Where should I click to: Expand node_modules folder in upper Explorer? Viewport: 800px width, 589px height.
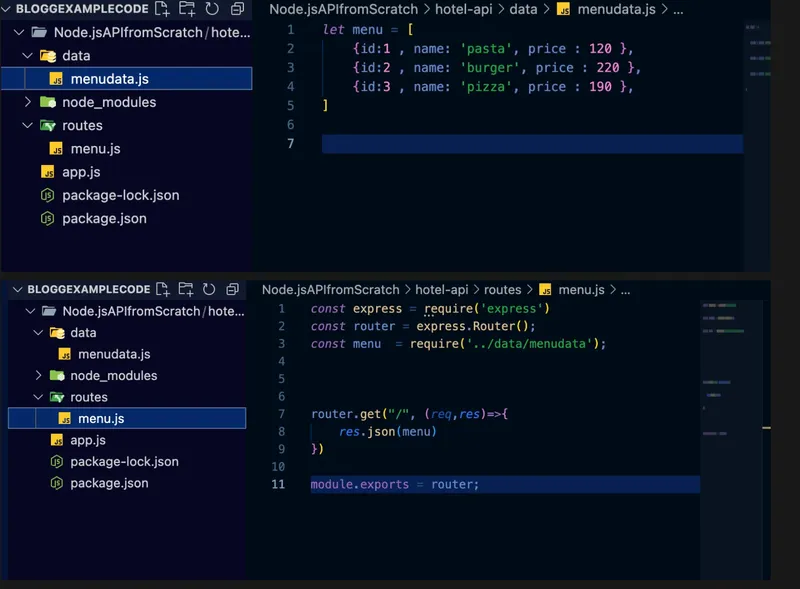tap(27, 102)
